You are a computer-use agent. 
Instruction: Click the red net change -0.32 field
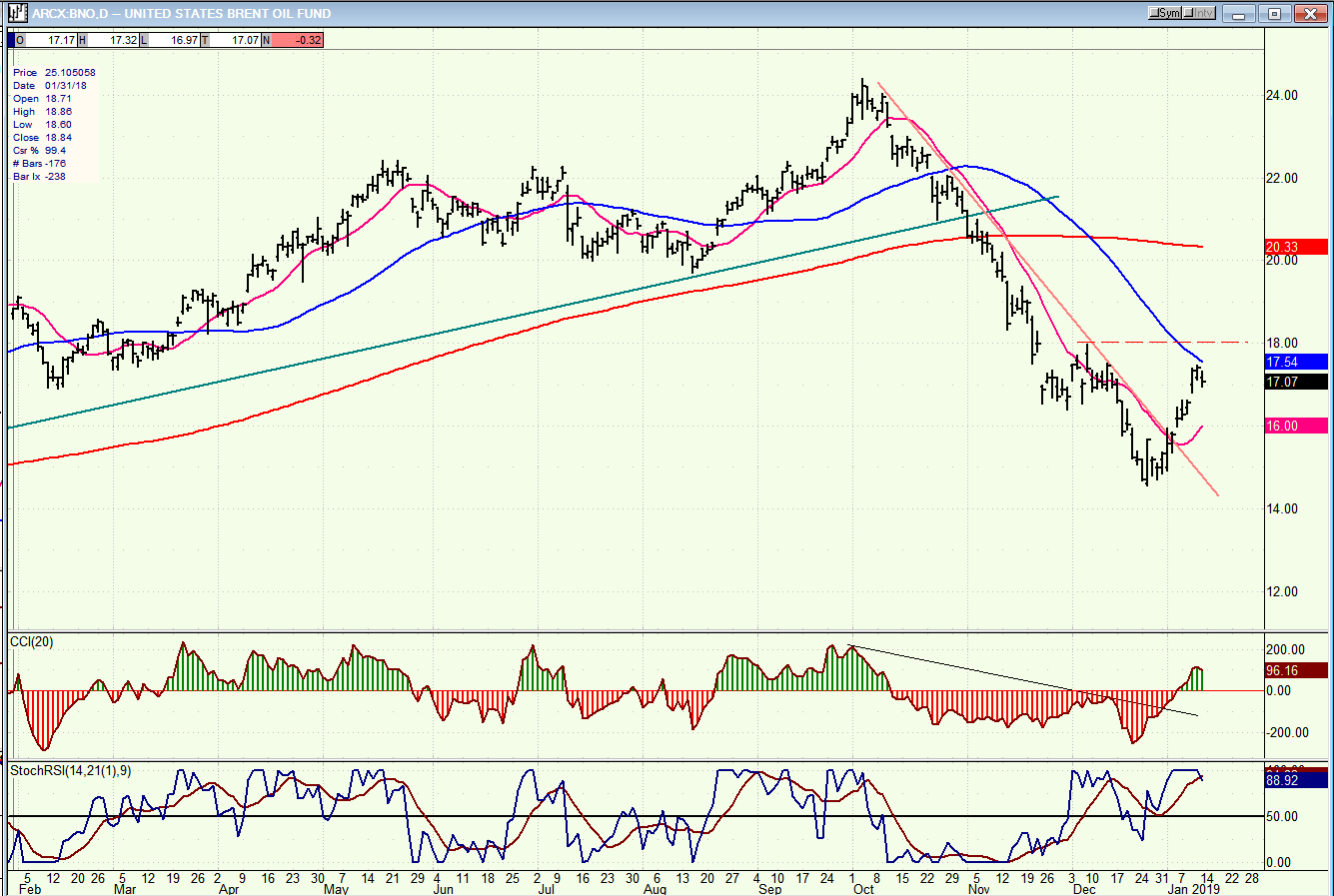point(293,40)
